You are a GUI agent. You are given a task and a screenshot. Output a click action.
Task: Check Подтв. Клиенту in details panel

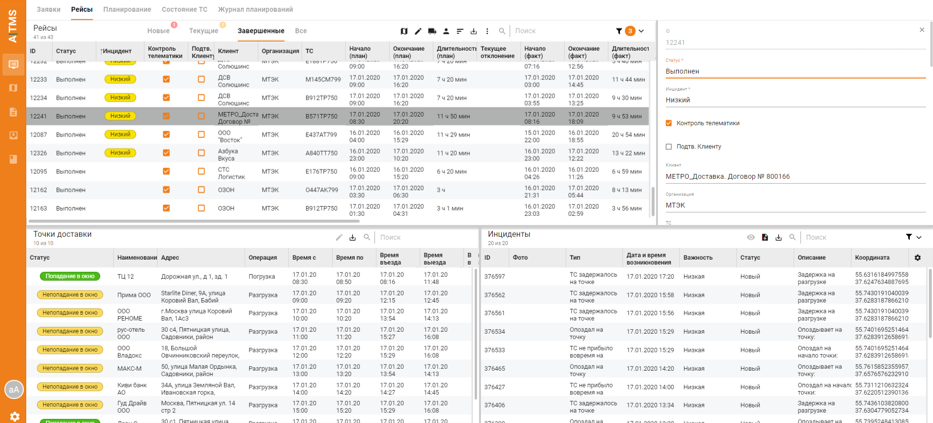(669, 147)
